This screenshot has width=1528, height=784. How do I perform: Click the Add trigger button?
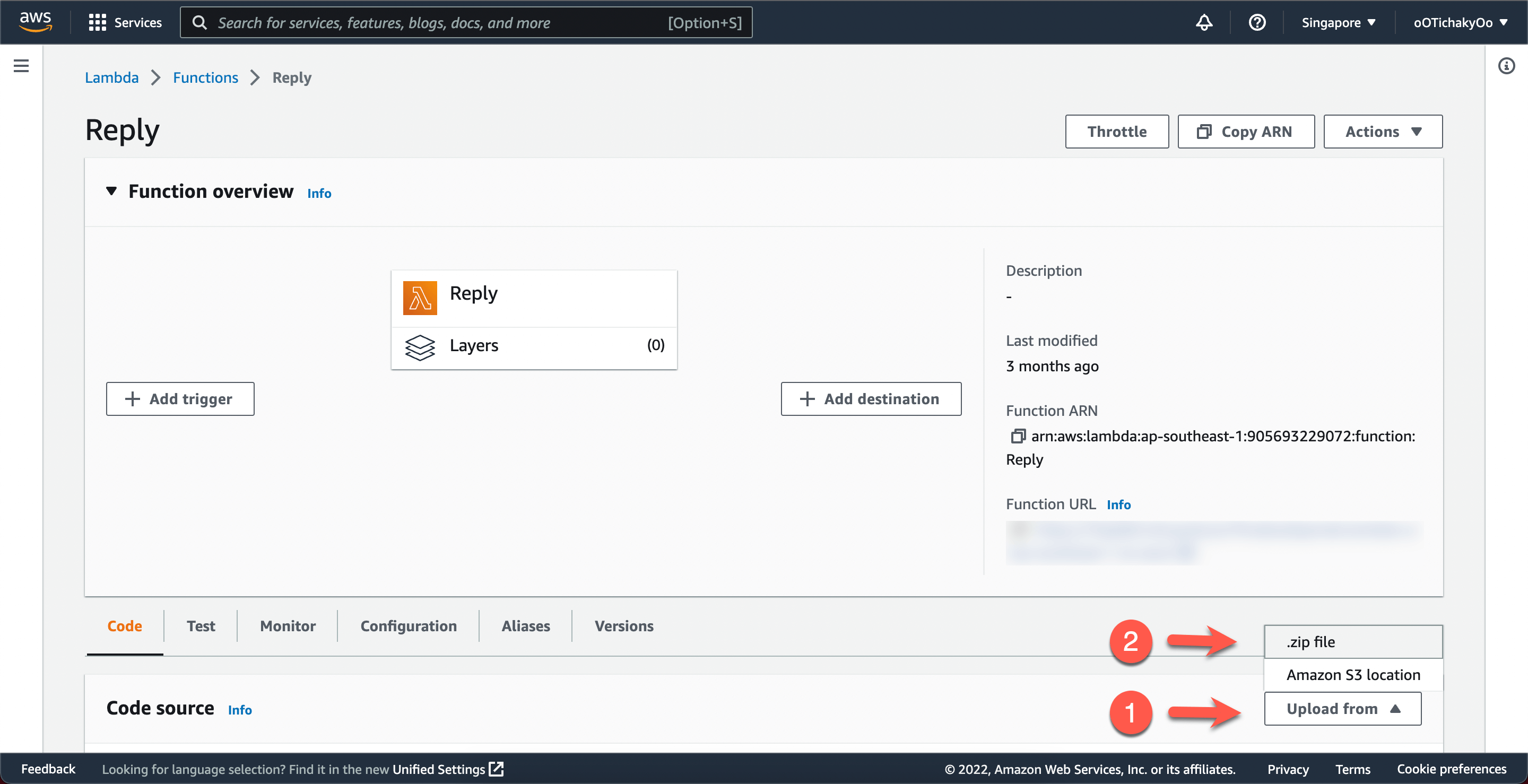(180, 398)
